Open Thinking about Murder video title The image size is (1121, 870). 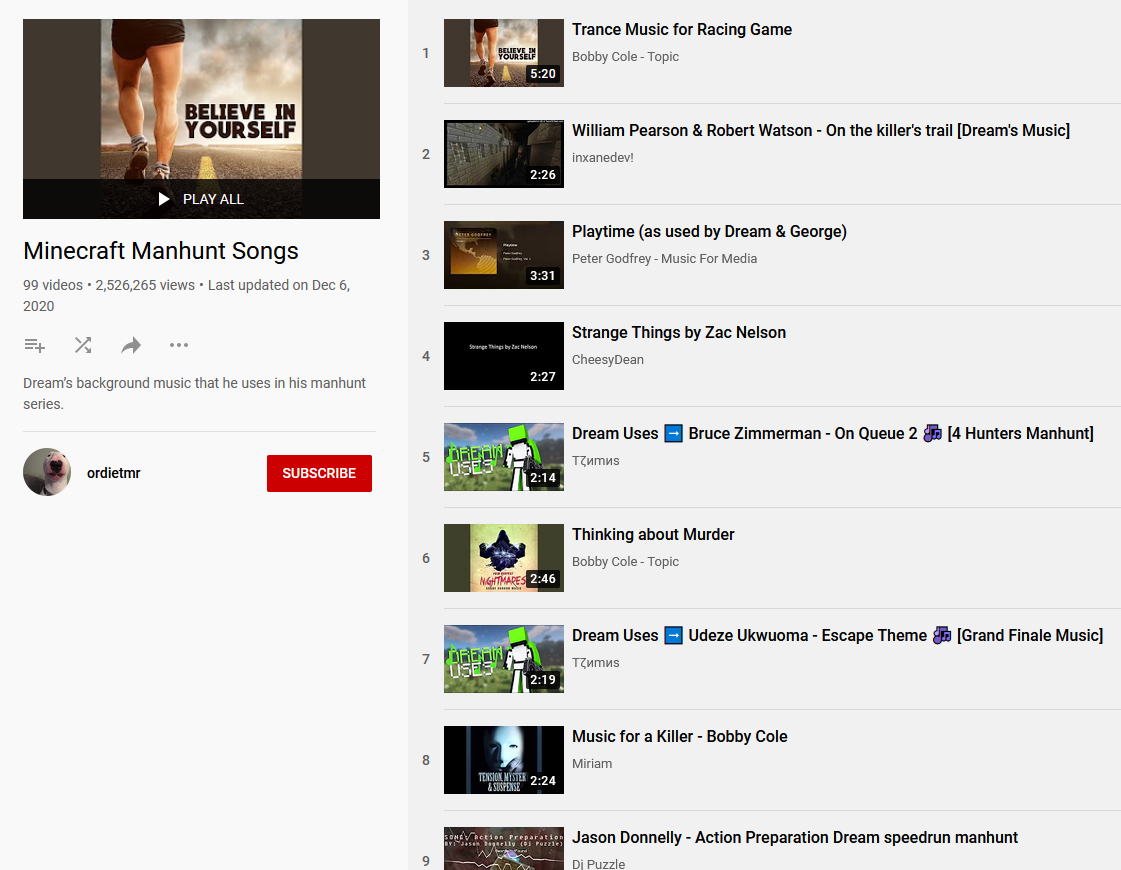[x=653, y=535]
